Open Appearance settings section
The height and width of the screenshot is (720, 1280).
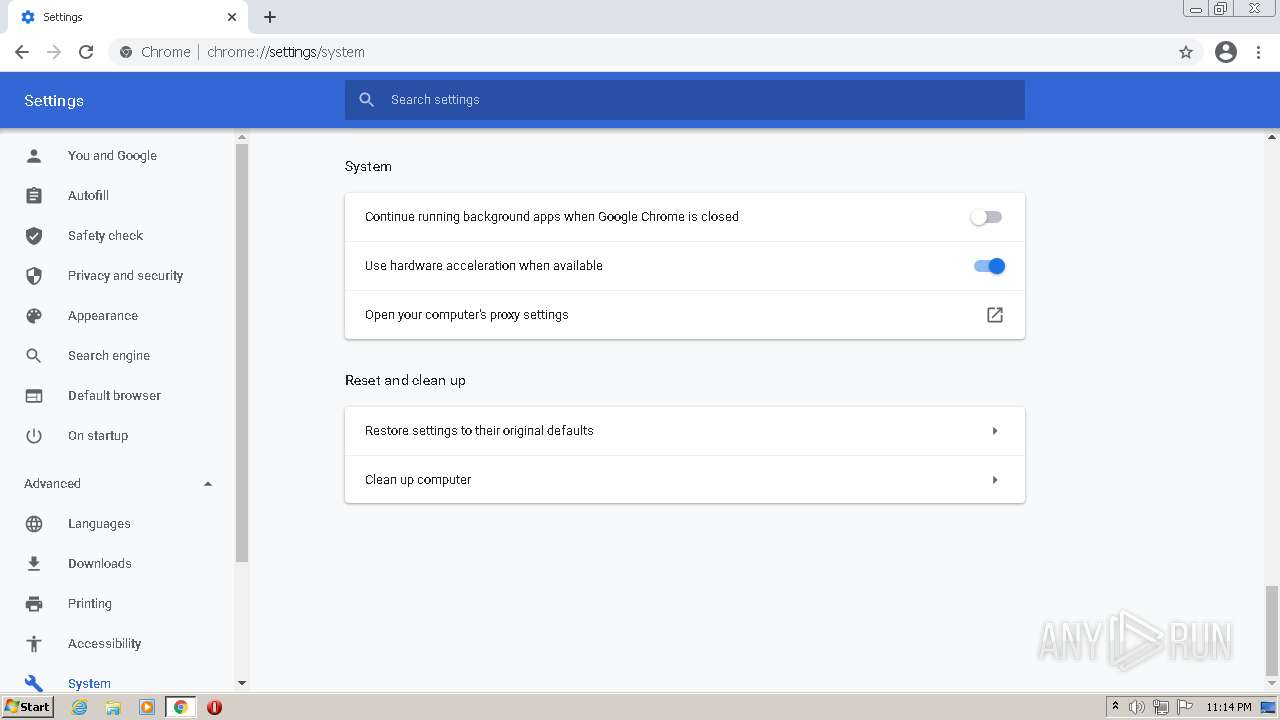pyautogui.click(x=103, y=316)
